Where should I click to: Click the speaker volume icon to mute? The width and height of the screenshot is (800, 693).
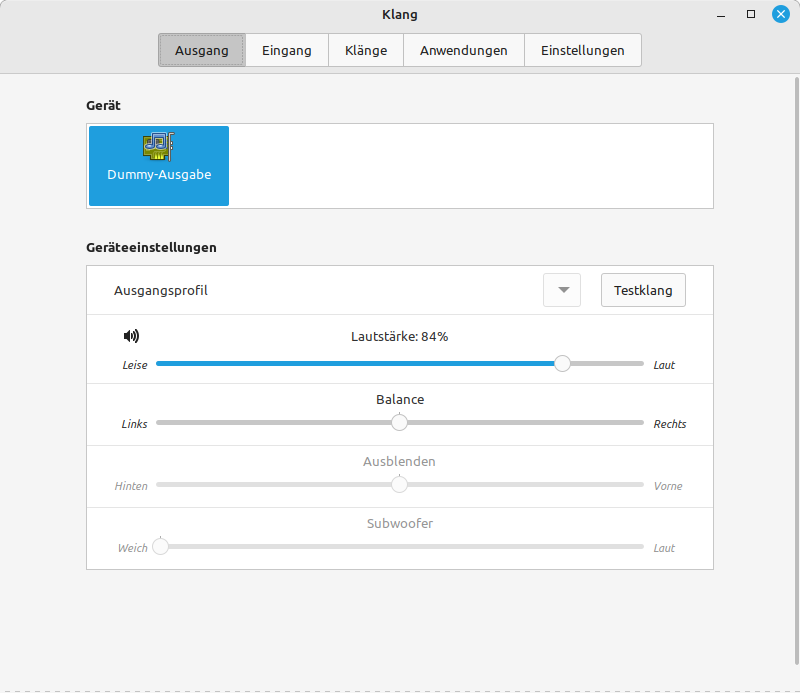pyautogui.click(x=131, y=336)
